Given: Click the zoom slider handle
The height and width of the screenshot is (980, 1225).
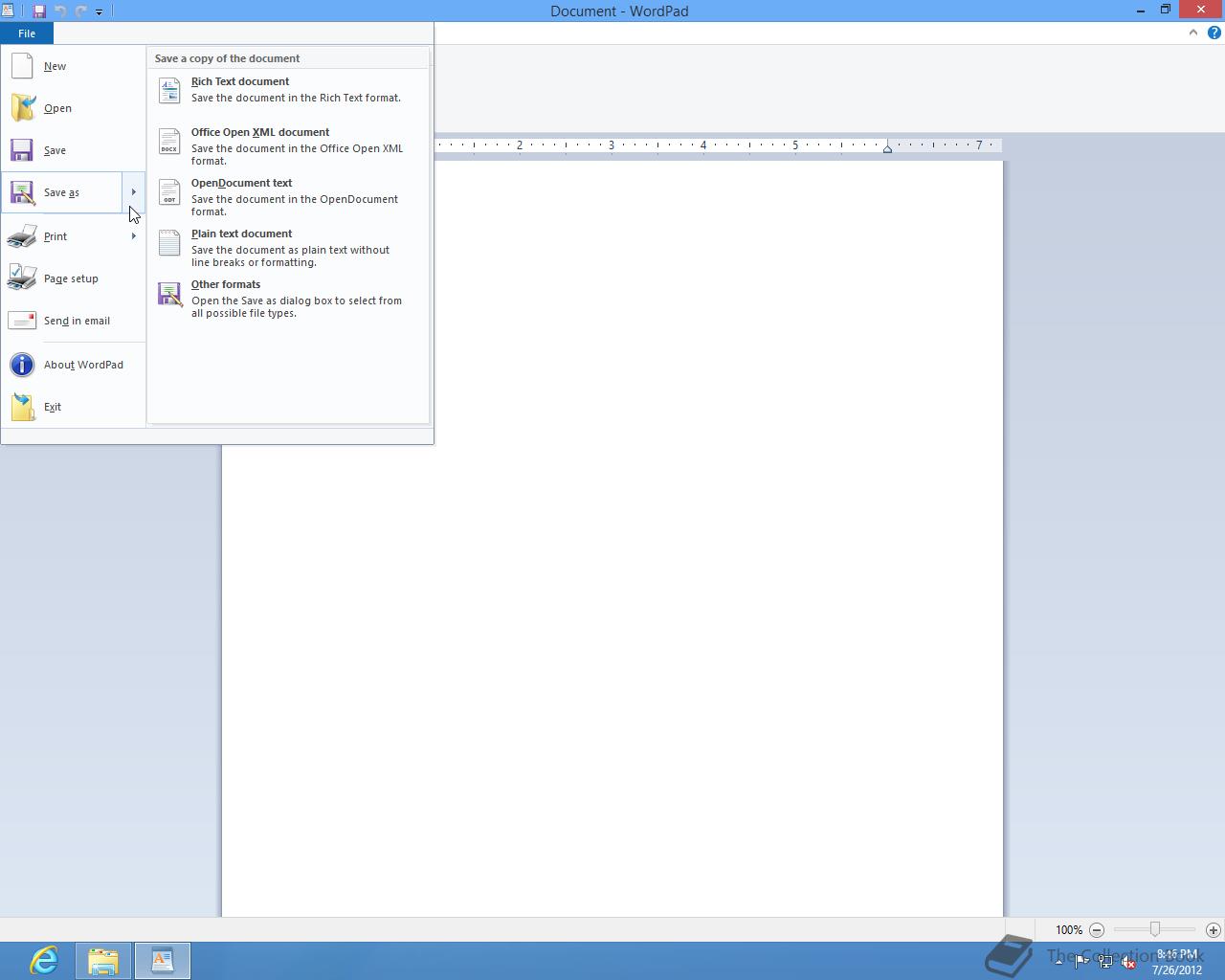Looking at the screenshot, I should pos(1155,929).
